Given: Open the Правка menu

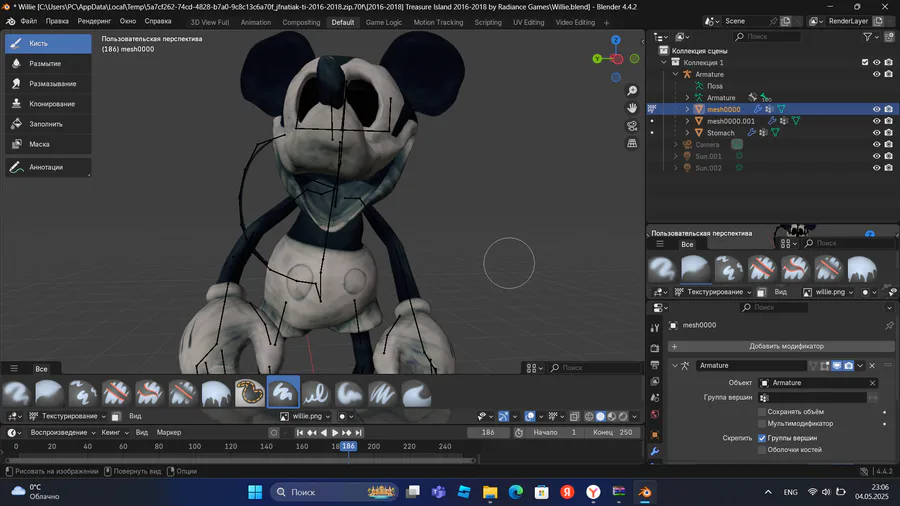Looking at the screenshot, I should [x=57, y=21].
